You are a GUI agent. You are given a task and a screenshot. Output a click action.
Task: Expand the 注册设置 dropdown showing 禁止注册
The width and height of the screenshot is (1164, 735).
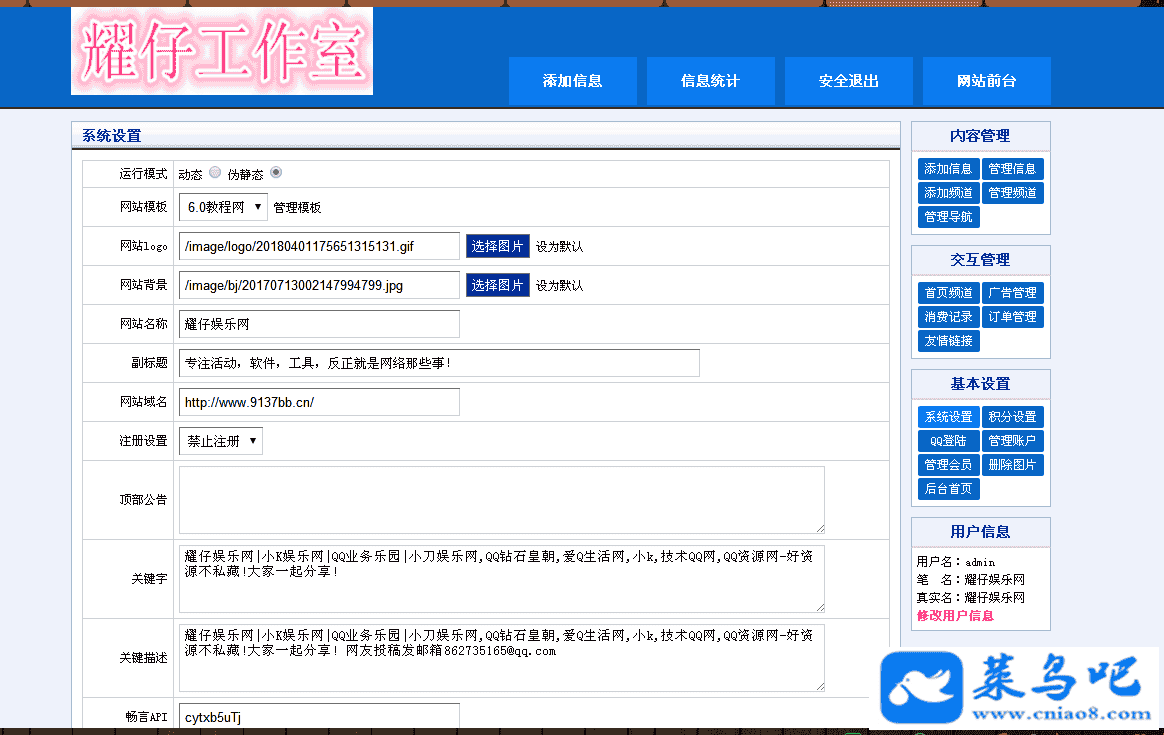click(221, 441)
